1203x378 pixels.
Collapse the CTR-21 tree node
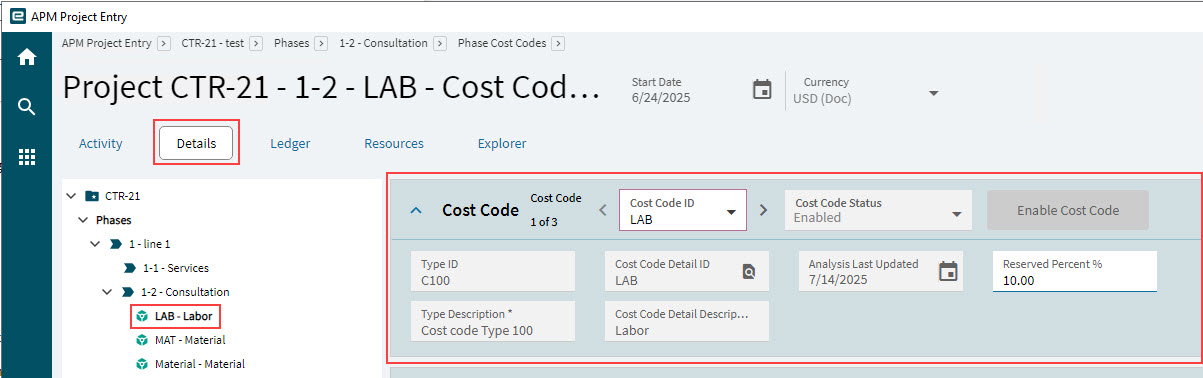point(71,196)
